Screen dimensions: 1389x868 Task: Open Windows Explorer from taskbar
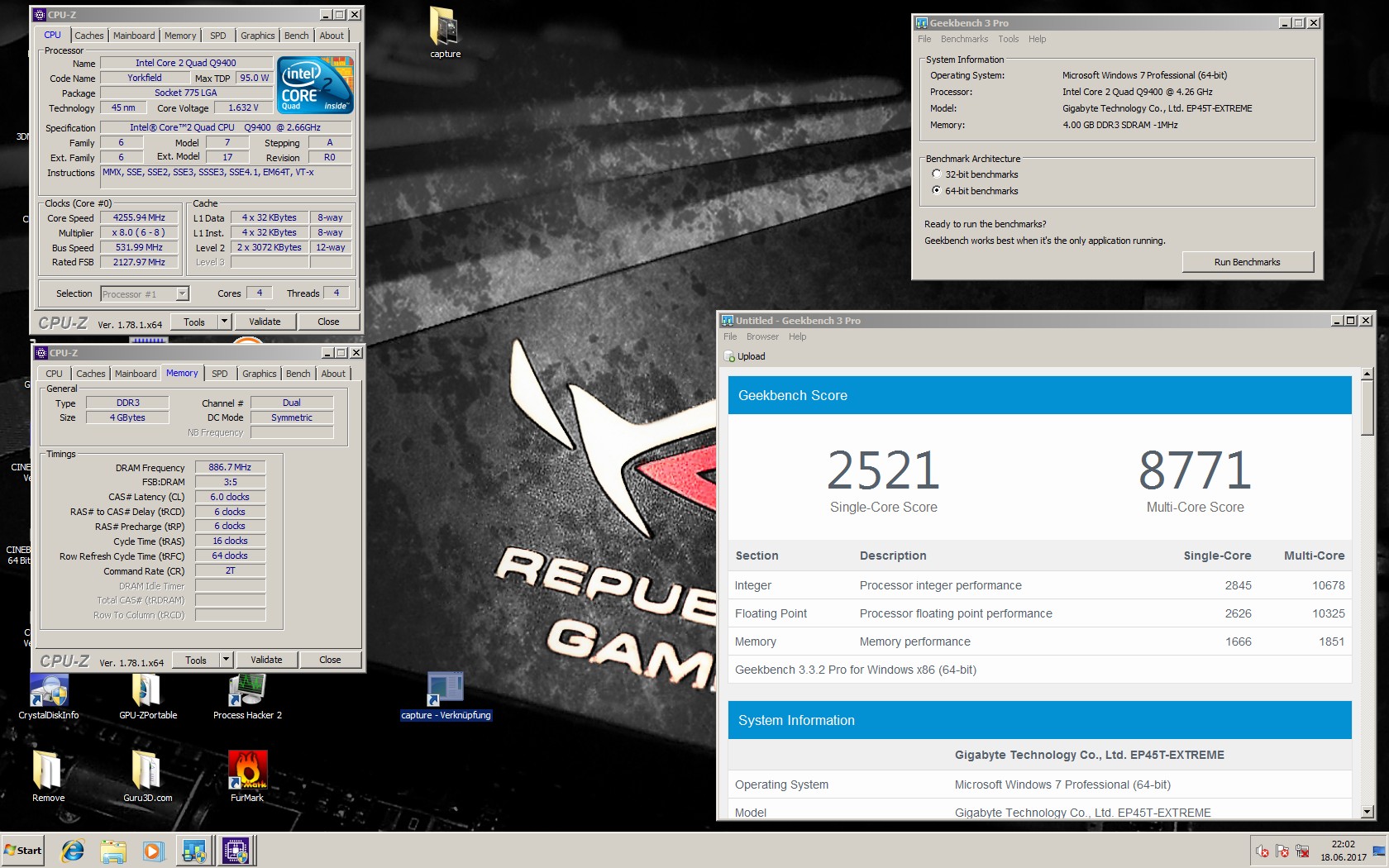click(x=113, y=850)
